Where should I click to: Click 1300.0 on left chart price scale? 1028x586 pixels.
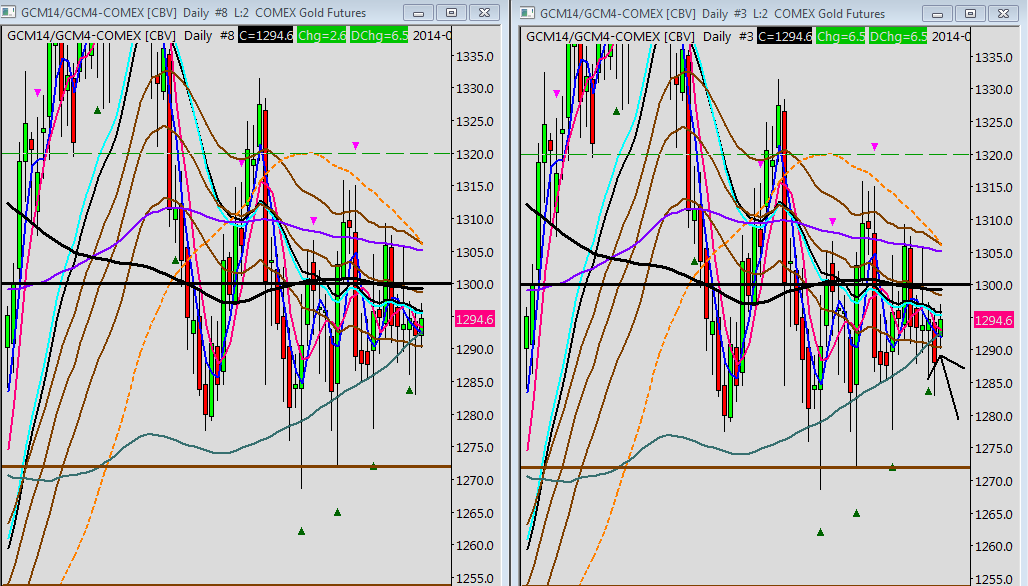pyautogui.click(x=475, y=284)
